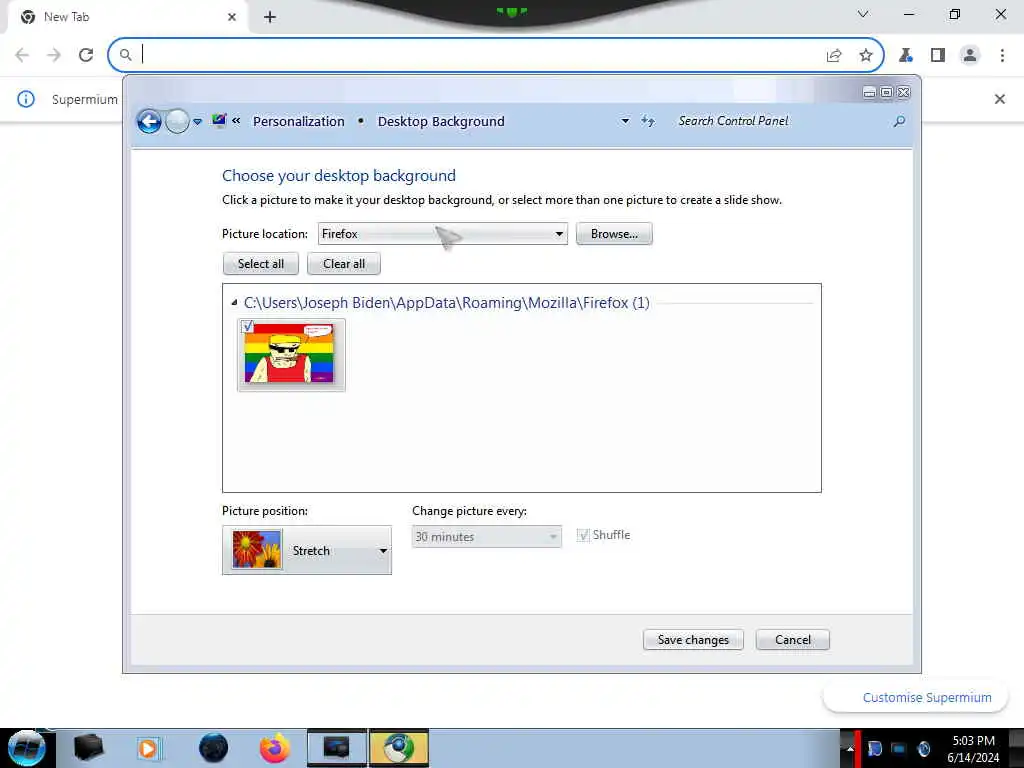
Task: Launch Firefox from the taskbar
Action: [x=275, y=748]
